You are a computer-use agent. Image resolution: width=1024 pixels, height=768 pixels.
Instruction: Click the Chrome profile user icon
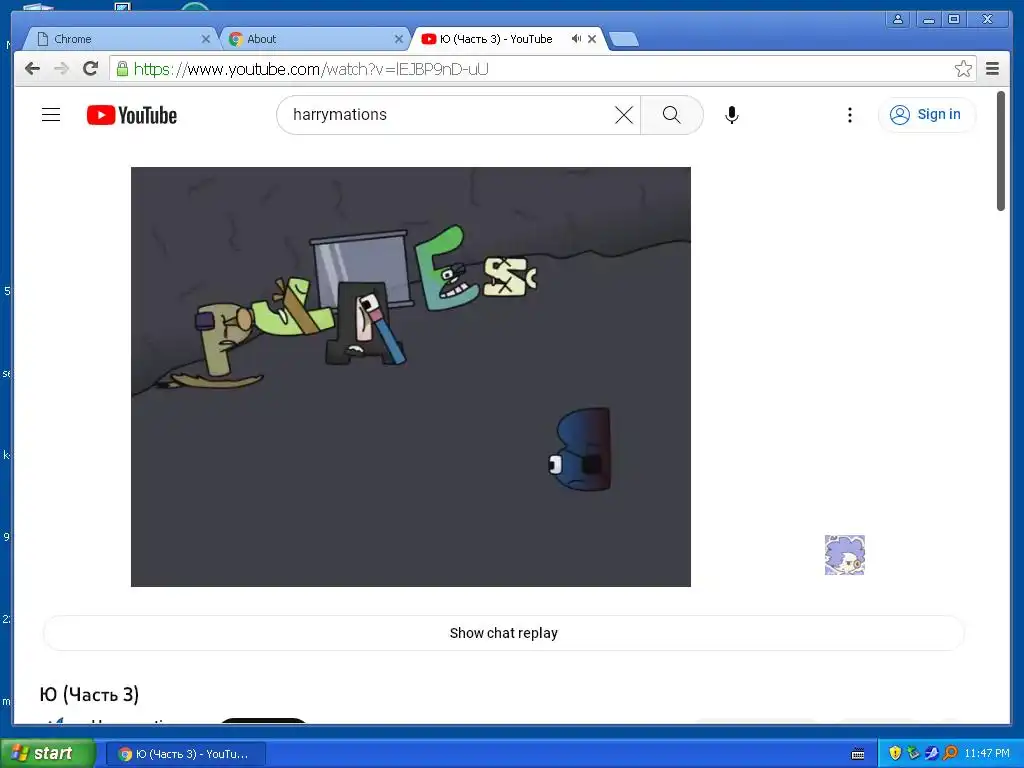click(898, 19)
